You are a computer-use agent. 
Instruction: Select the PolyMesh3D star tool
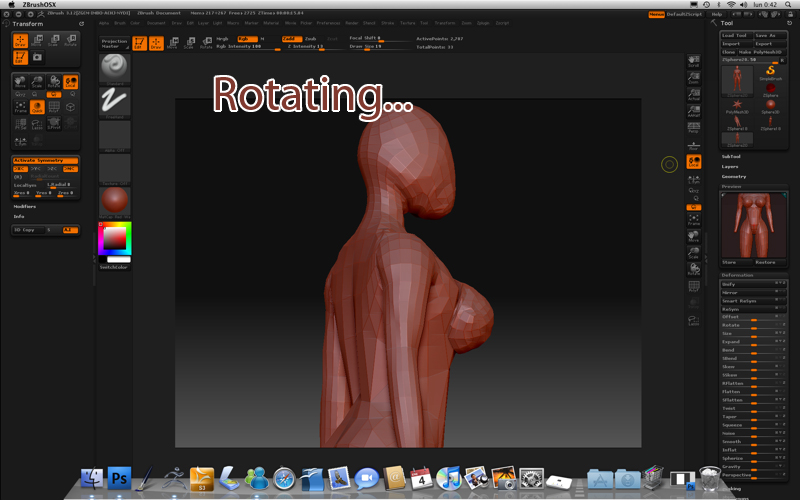tap(737, 106)
